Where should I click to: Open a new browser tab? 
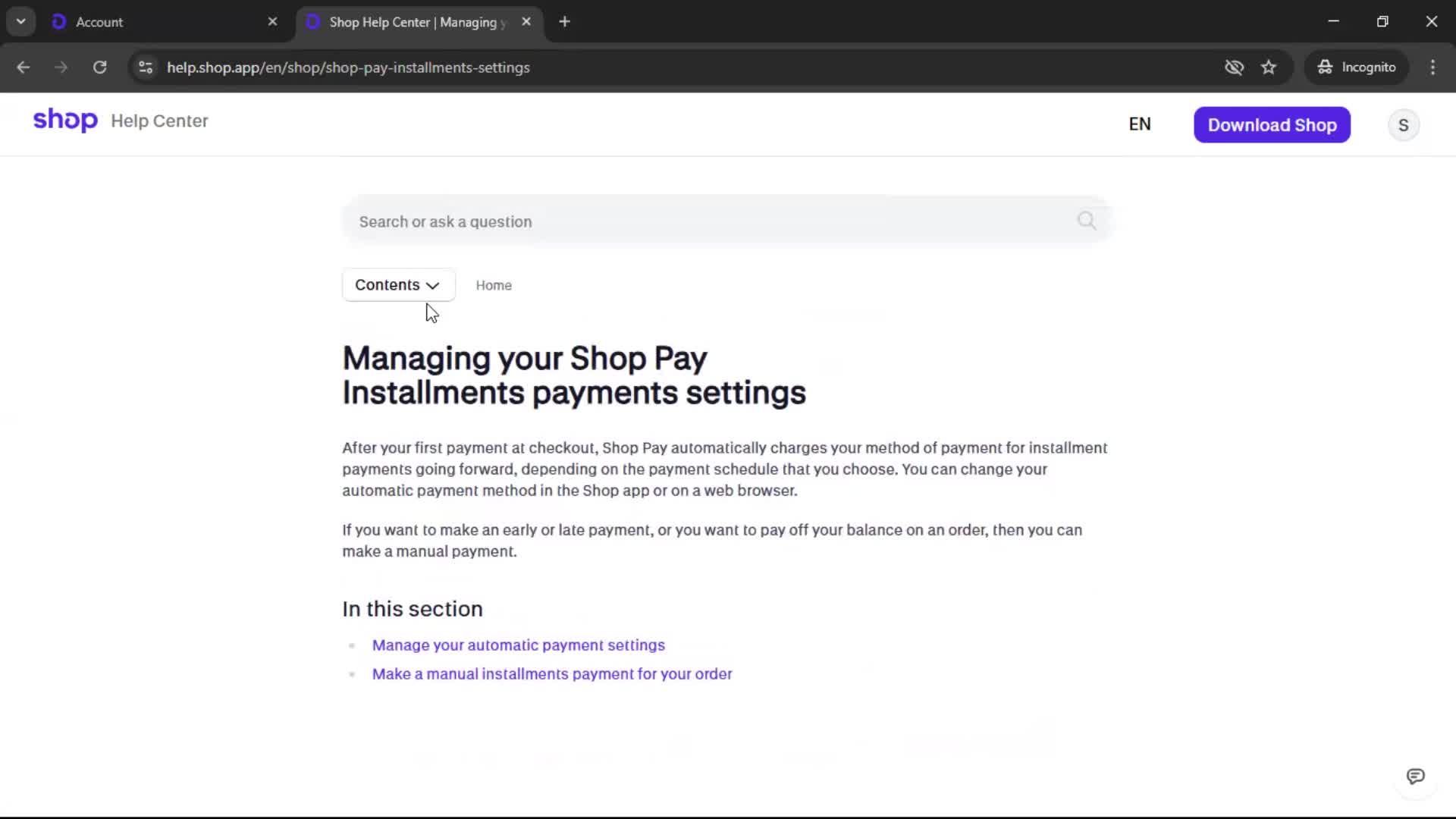pyautogui.click(x=564, y=22)
